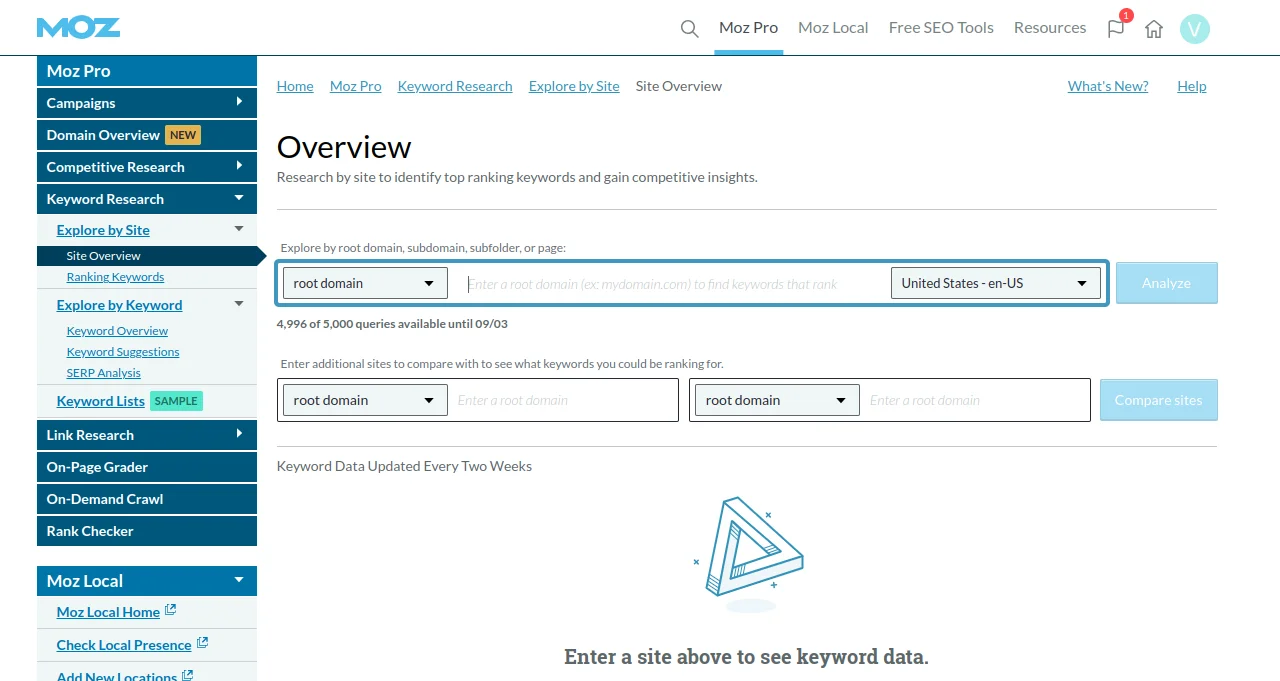Collapse the Keyword Research section arrow
The image size is (1280, 681).
point(239,198)
